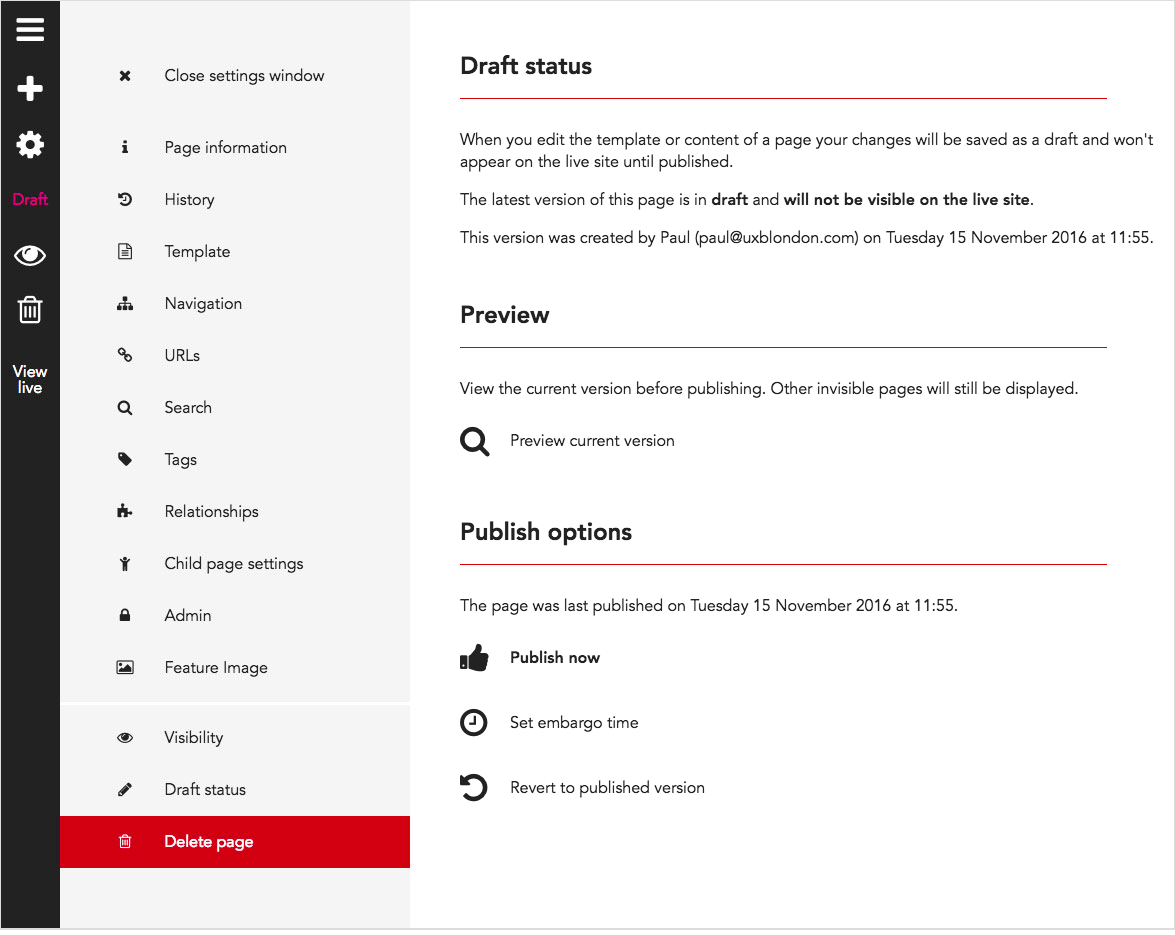Open the hamburger menu icon
The height and width of the screenshot is (935, 1175).
point(30,30)
